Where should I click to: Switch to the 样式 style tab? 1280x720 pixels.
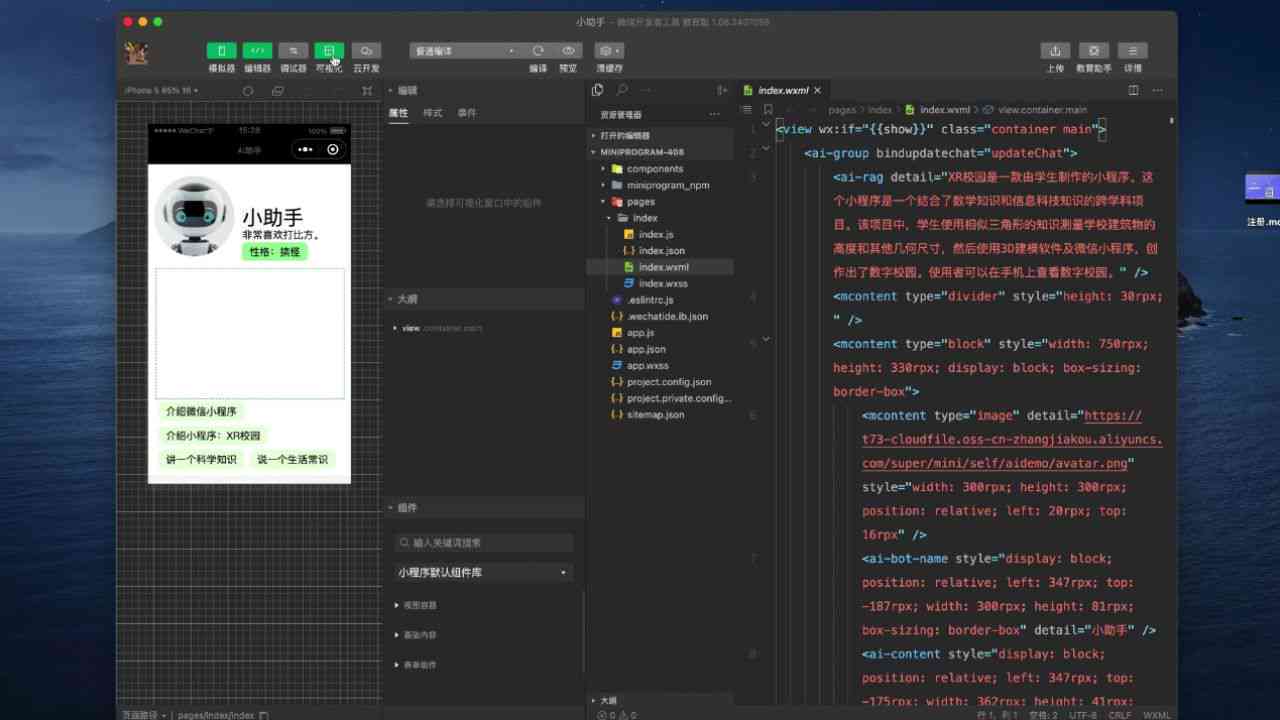pos(432,113)
